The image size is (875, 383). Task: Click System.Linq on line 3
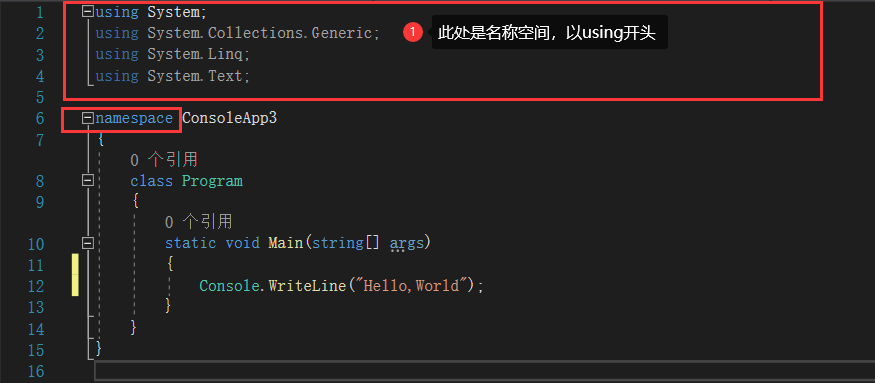point(195,55)
